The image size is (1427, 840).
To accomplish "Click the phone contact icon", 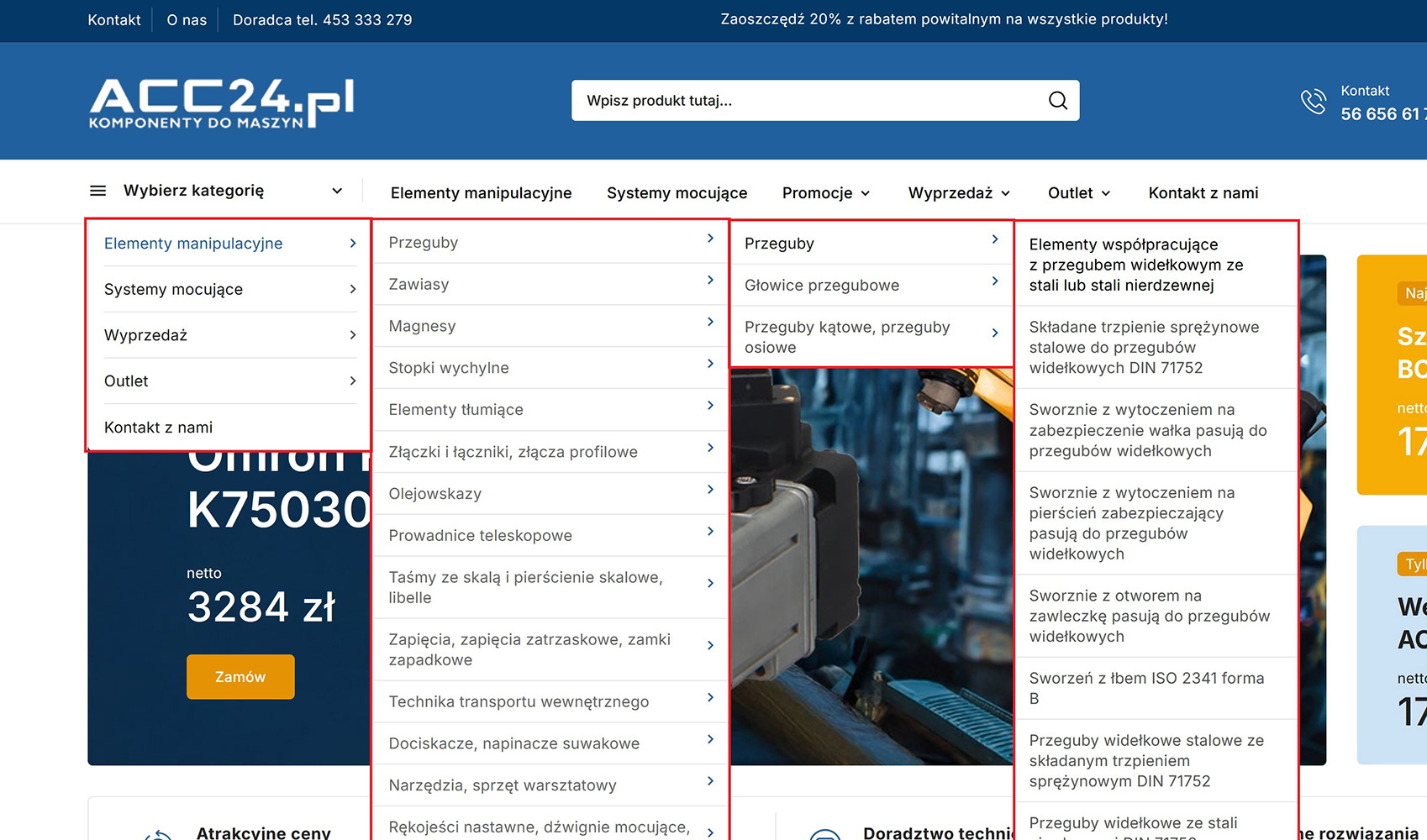I will (1313, 102).
